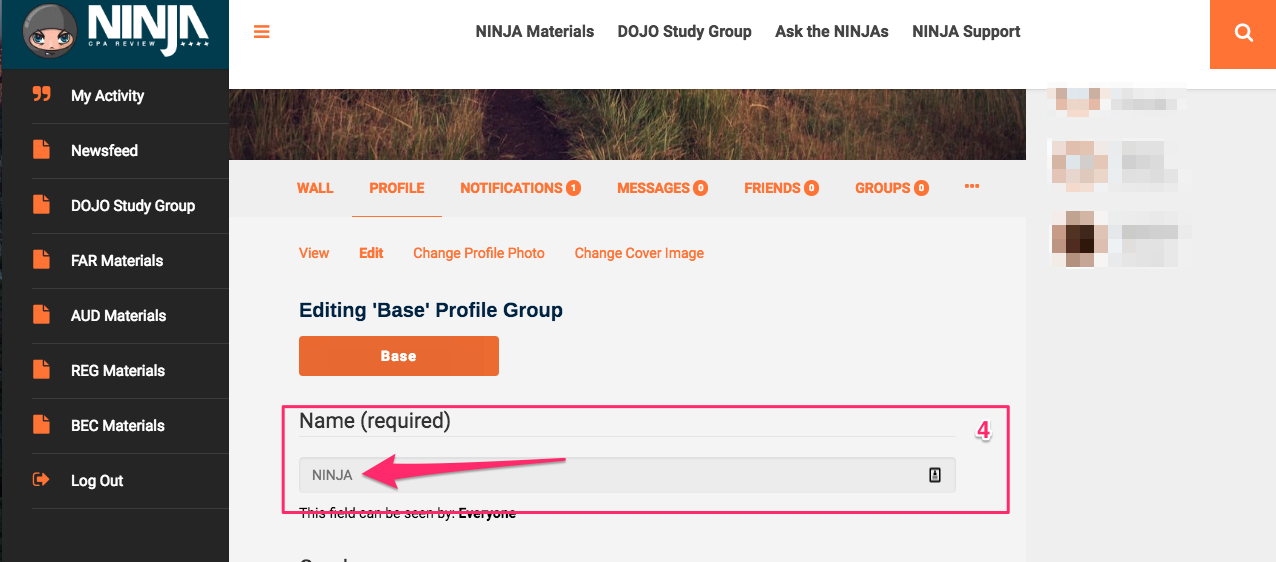The width and height of the screenshot is (1276, 562).
Task: Open NINJA Materials top navigation link
Action: click(535, 32)
